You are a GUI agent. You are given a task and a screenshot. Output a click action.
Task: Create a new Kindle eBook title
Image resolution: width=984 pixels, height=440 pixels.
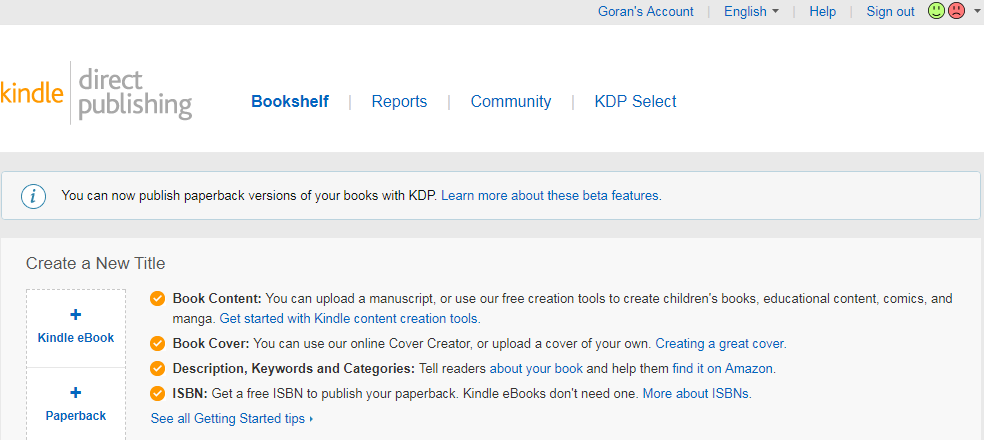[76, 328]
